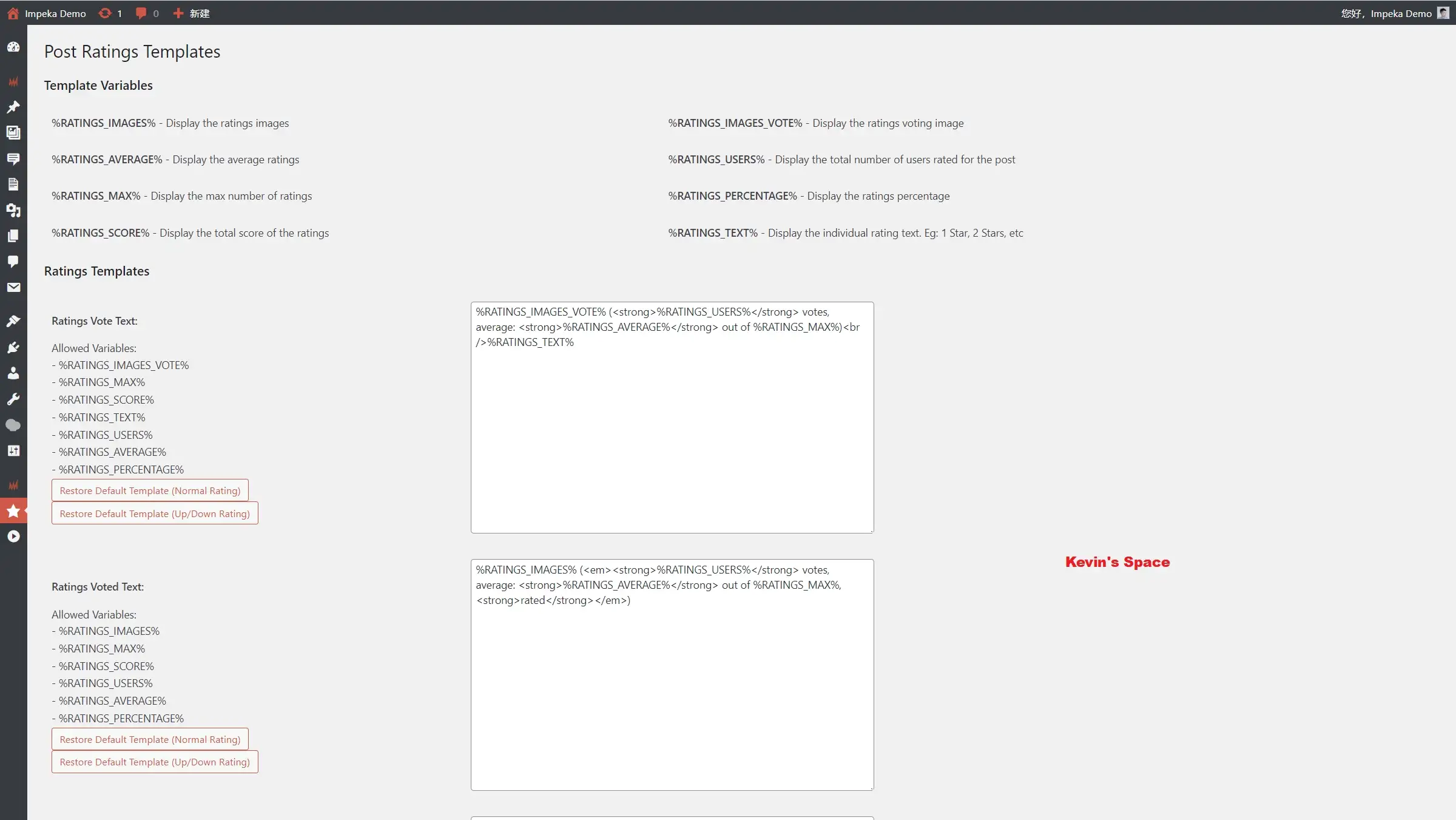Click the highlighted star Ratings menu icon
1456x820 pixels.
(13, 511)
